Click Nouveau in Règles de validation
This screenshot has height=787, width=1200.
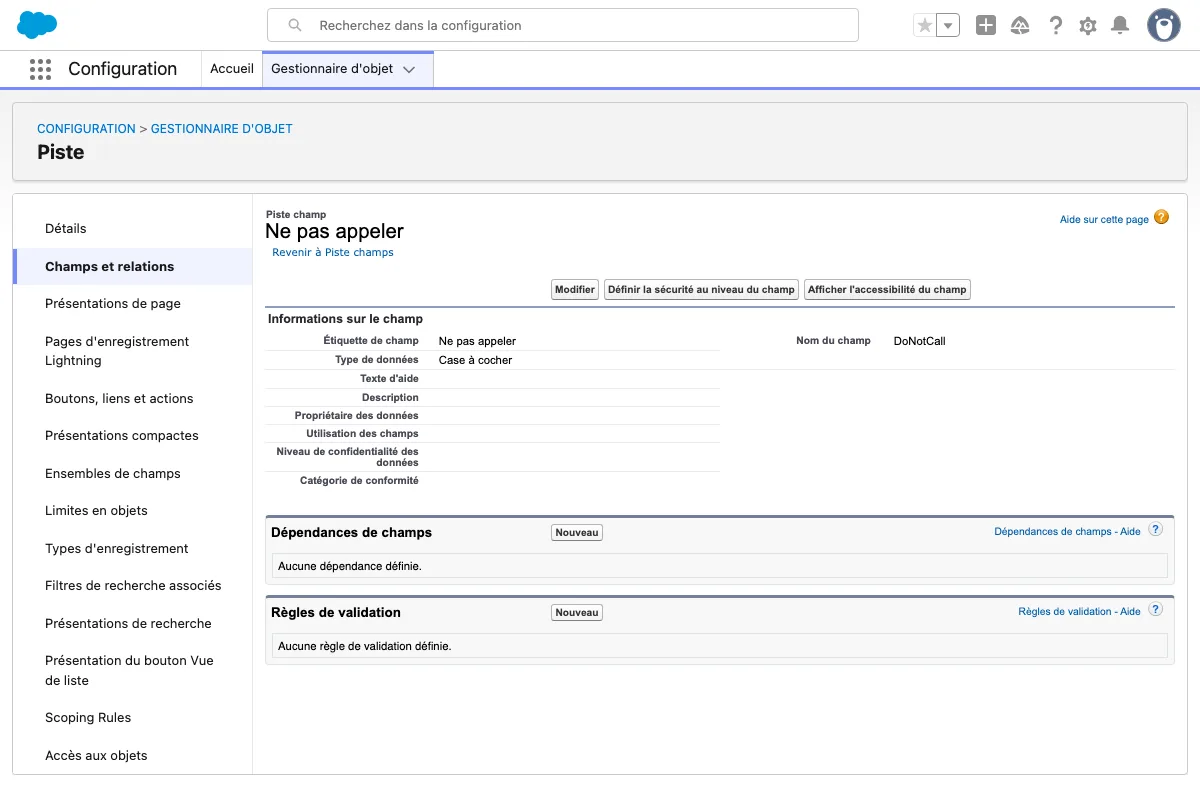[577, 613]
